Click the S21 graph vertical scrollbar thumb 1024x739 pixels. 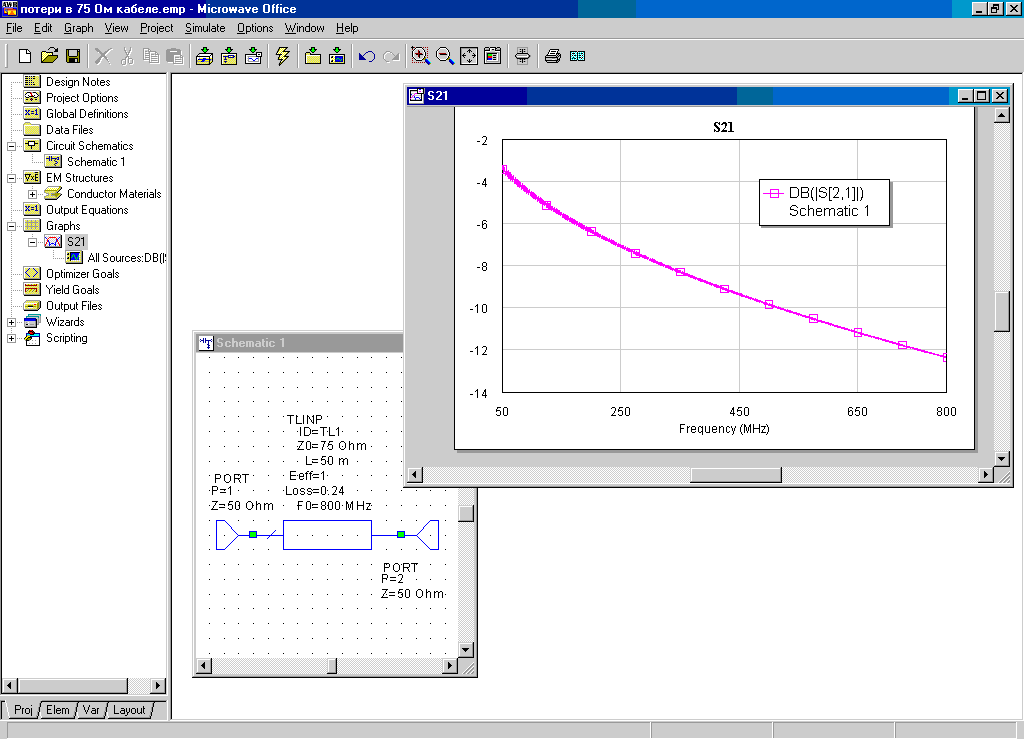(1001, 312)
